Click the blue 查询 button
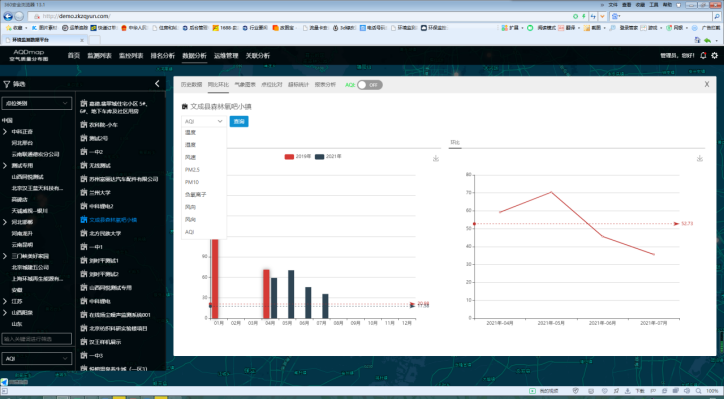The image size is (724, 399). pos(239,121)
